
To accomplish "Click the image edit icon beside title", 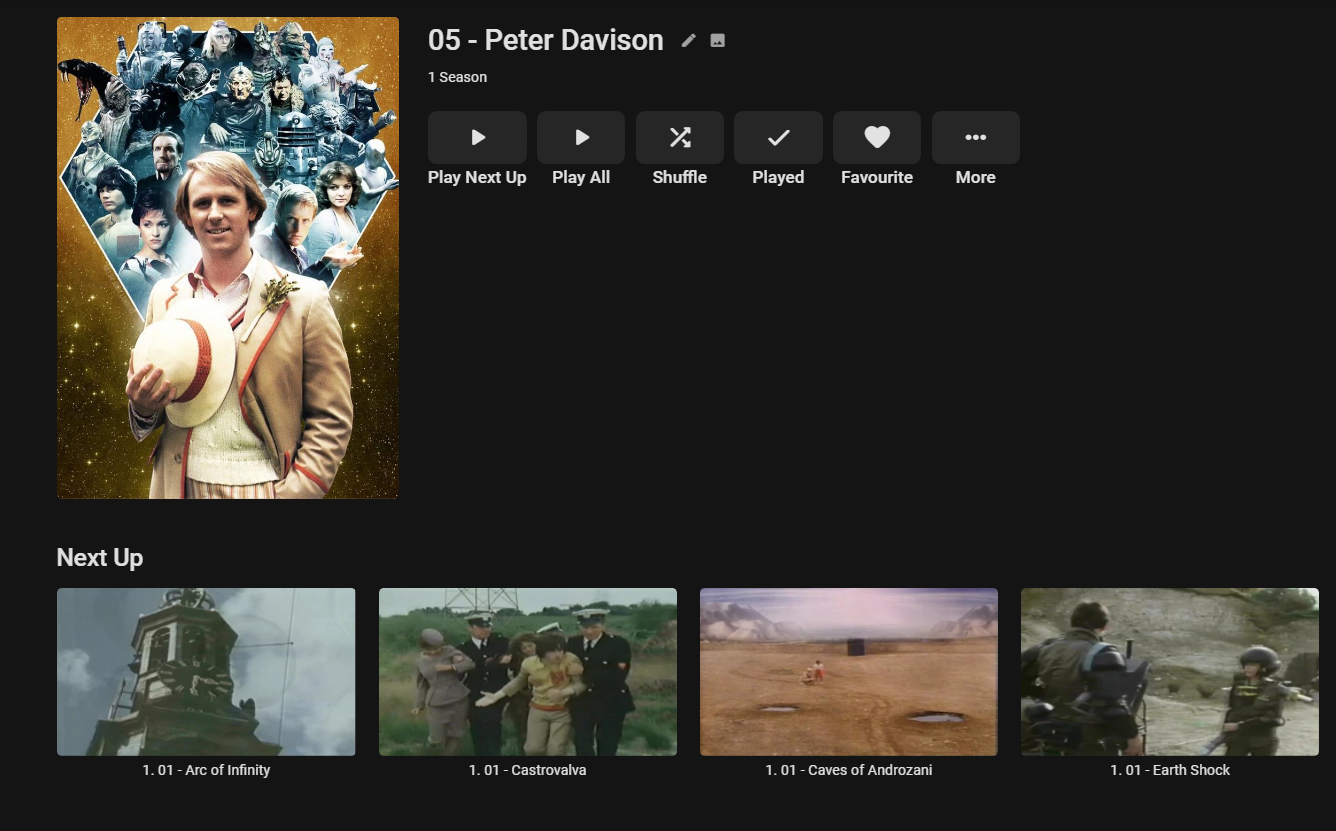I will (x=717, y=41).
